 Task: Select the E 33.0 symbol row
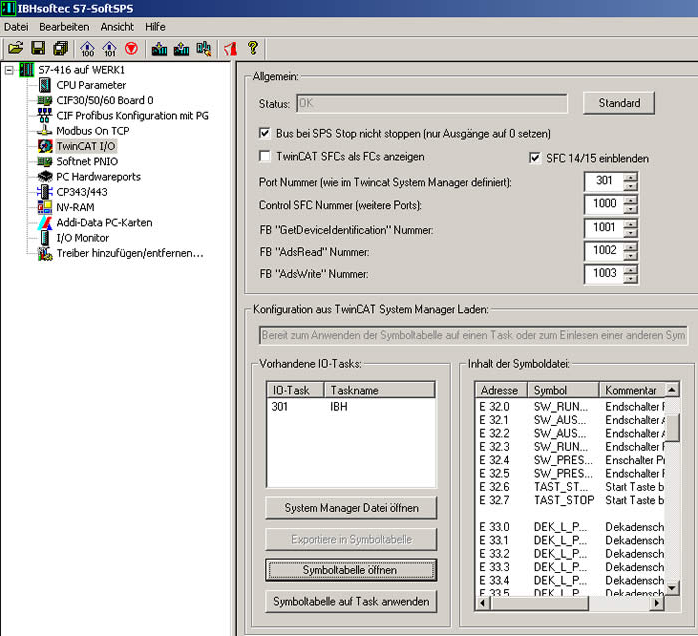click(x=571, y=527)
